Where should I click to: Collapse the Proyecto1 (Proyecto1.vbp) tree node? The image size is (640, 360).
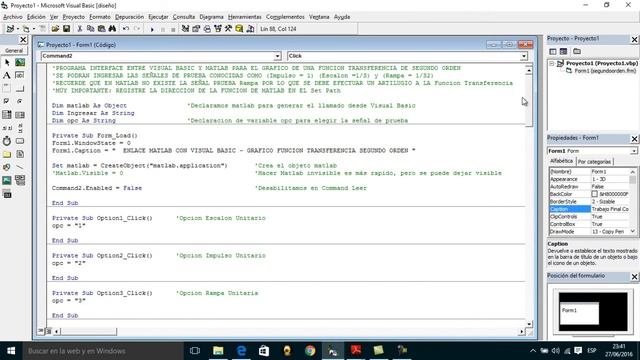[x=552, y=64]
